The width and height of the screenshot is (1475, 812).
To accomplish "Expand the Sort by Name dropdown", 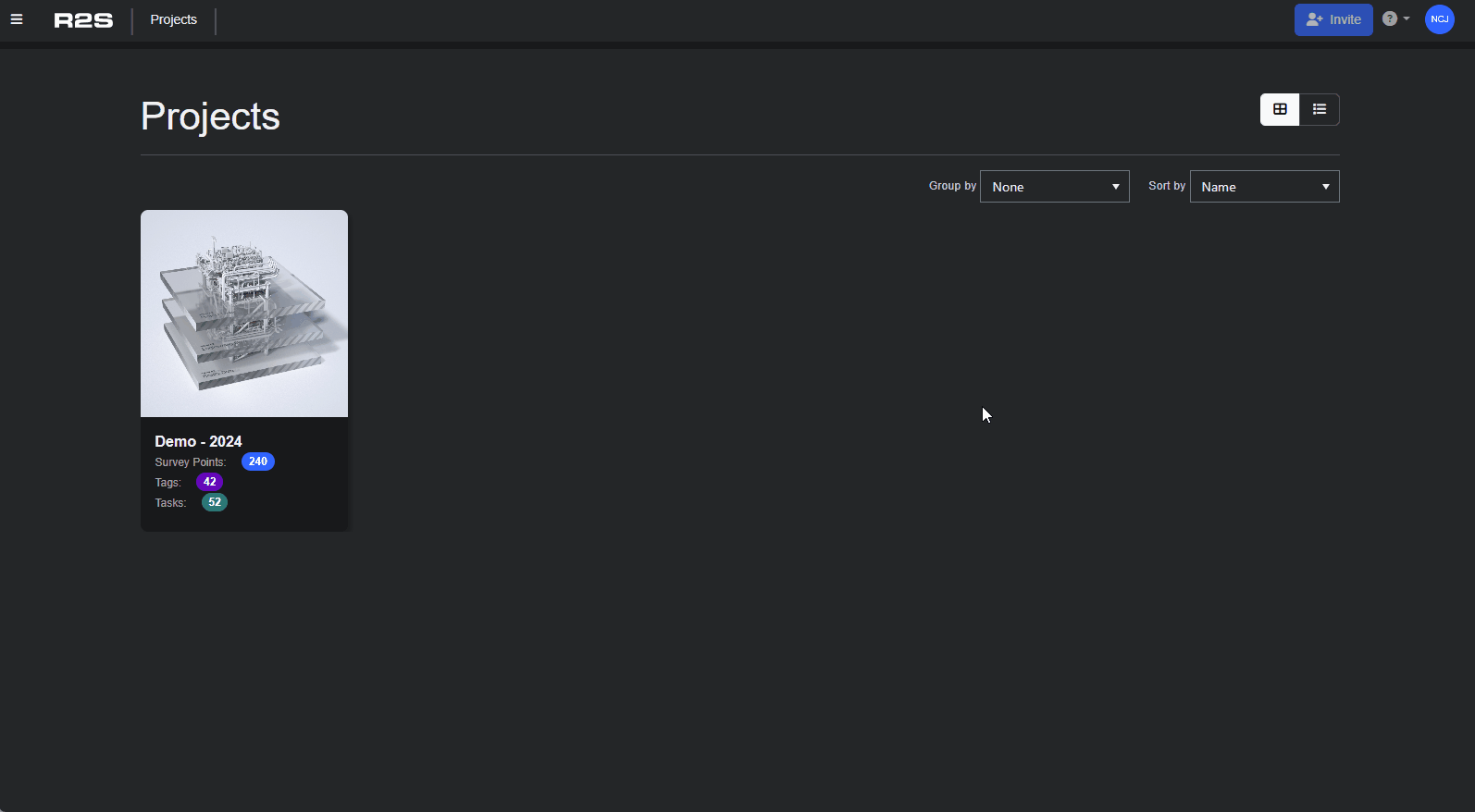I will pyautogui.click(x=1264, y=187).
